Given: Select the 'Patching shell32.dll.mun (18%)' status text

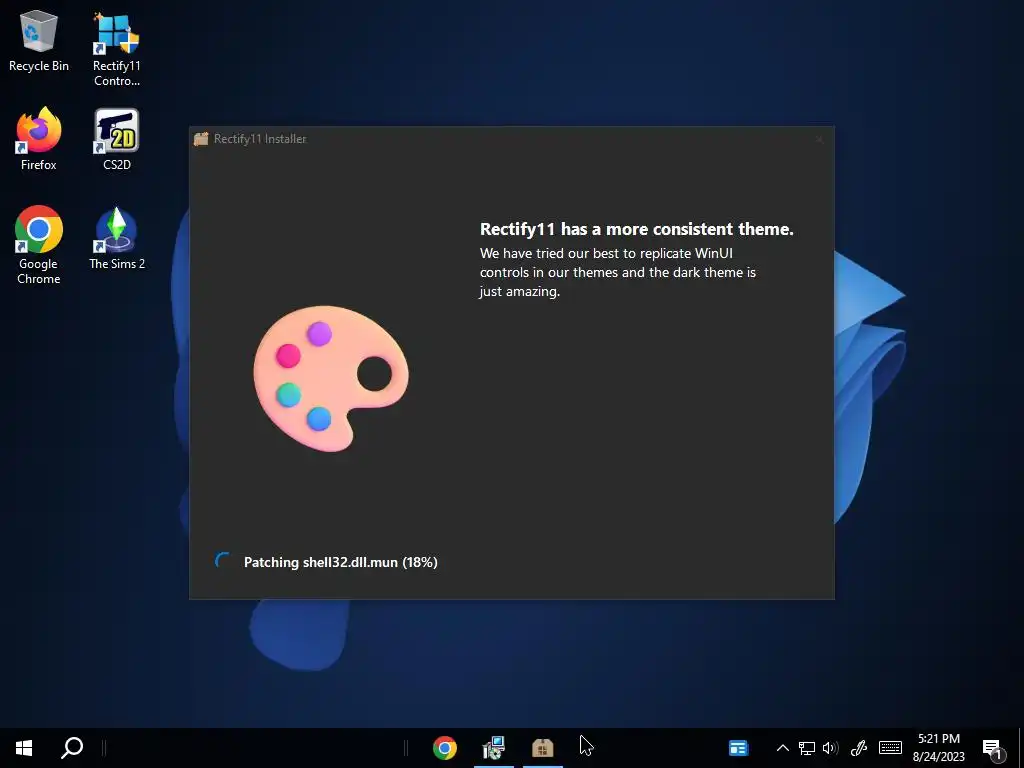Looking at the screenshot, I should [340, 562].
